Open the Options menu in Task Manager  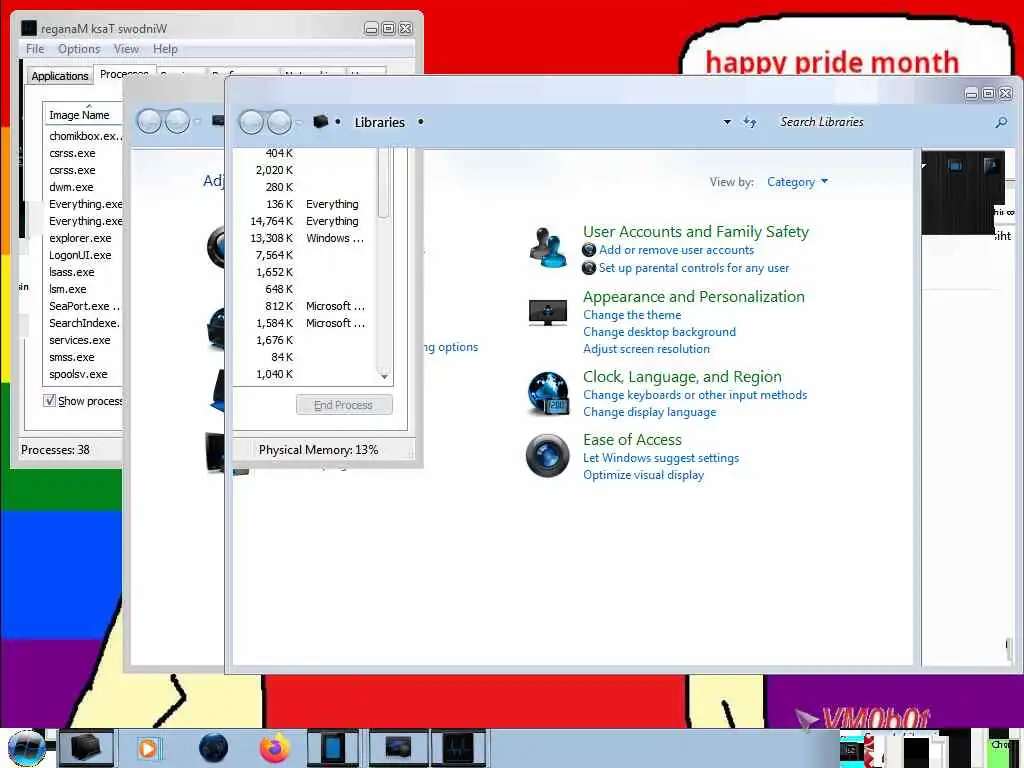79,49
